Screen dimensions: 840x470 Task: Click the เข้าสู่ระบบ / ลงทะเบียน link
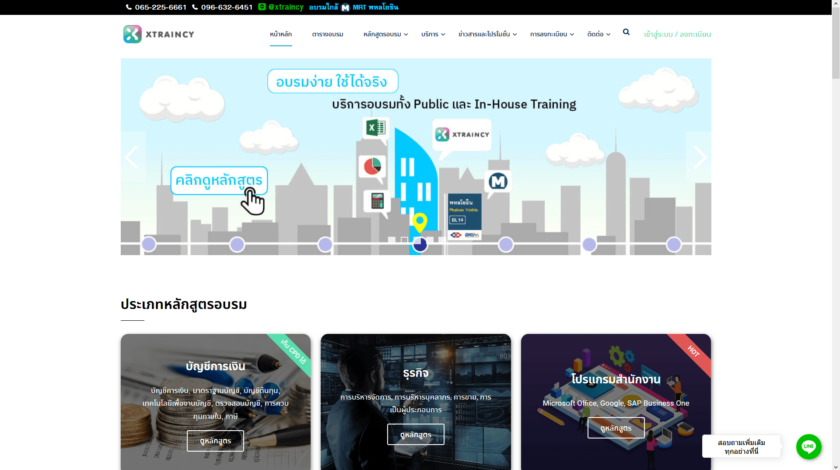(677, 34)
